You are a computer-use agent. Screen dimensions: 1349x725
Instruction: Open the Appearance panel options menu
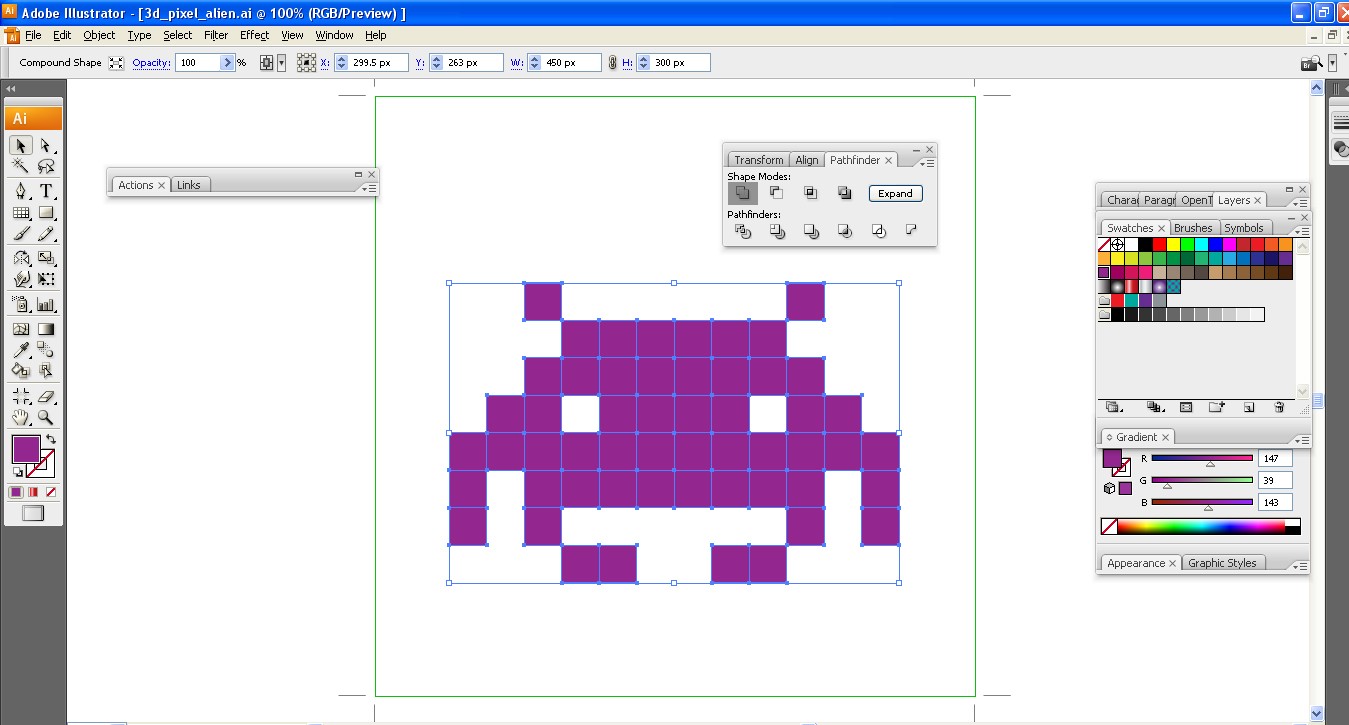pos(1299,566)
